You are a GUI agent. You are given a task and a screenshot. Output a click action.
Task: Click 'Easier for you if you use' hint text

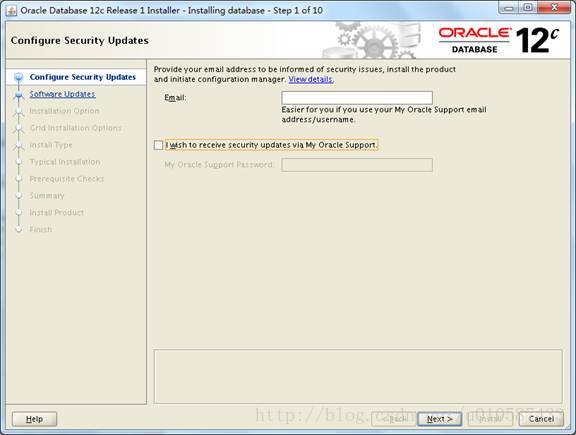click(384, 115)
